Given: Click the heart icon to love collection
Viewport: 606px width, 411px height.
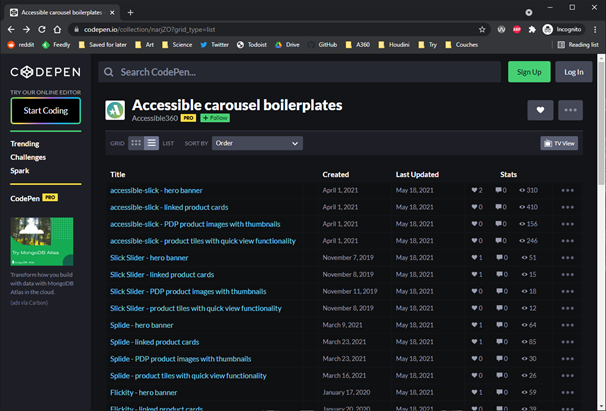Looking at the screenshot, I should (x=541, y=111).
